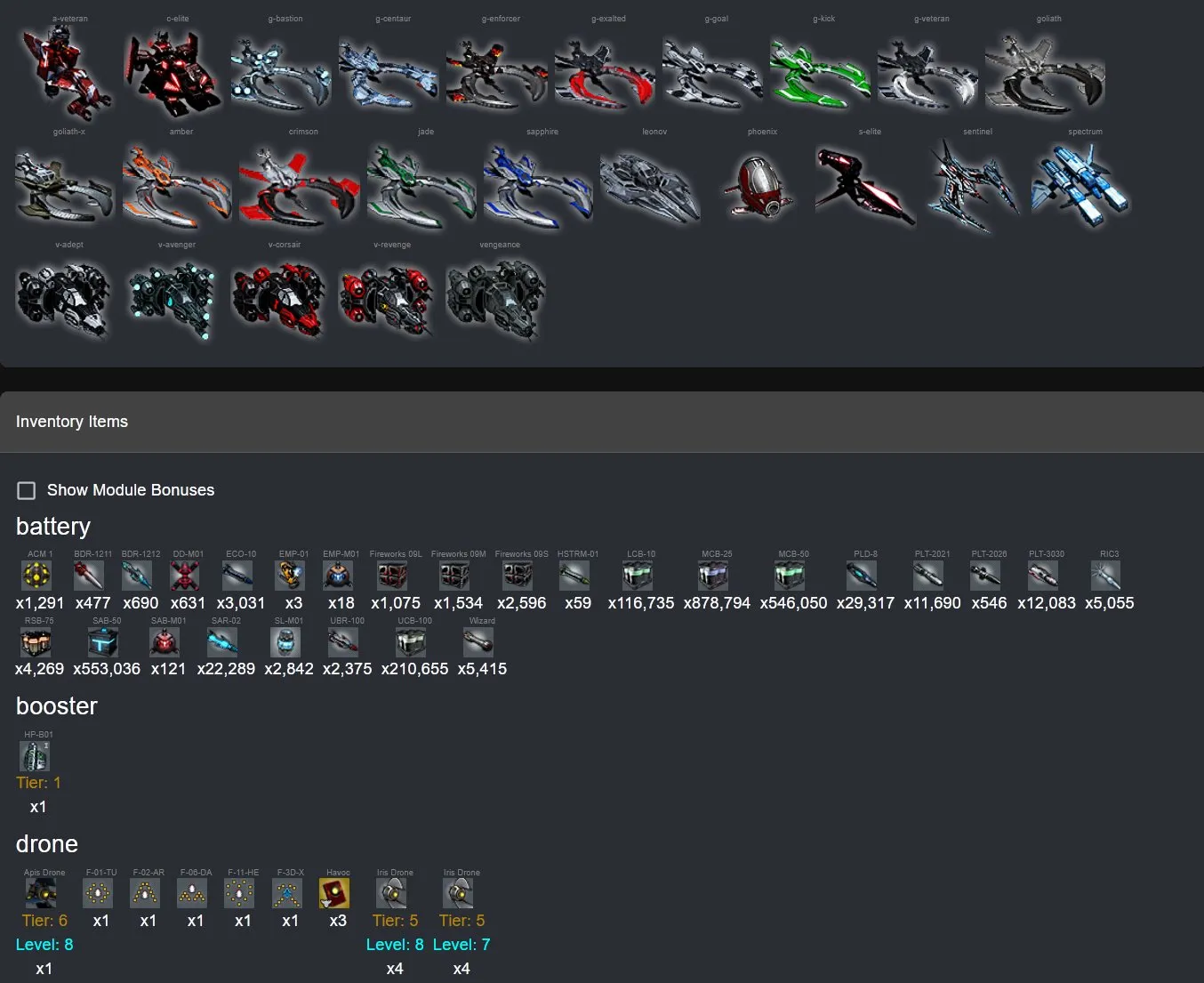Click the BDR-1211 rocket icon

pyautogui.click(x=89, y=576)
